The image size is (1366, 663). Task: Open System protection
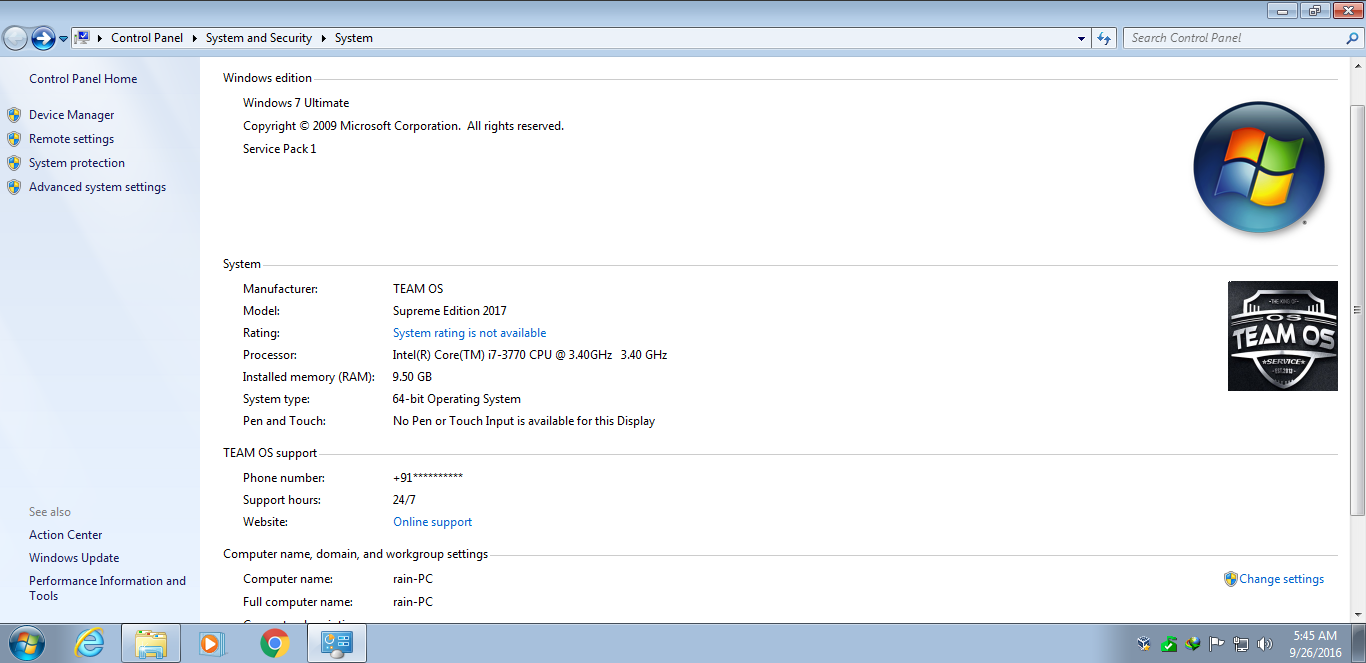tap(77, 163)
